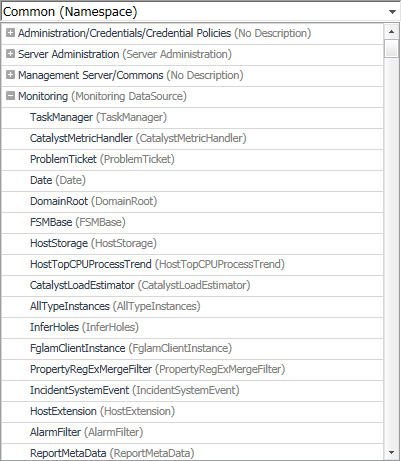The image size is (401, 461).
Task: Choose IncidentSystemEvent in the list
Action: [192, 391]
